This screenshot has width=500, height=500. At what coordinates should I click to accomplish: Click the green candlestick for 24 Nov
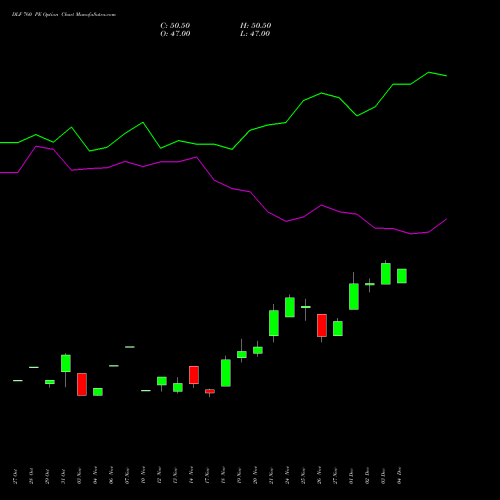tap(290, 307)
